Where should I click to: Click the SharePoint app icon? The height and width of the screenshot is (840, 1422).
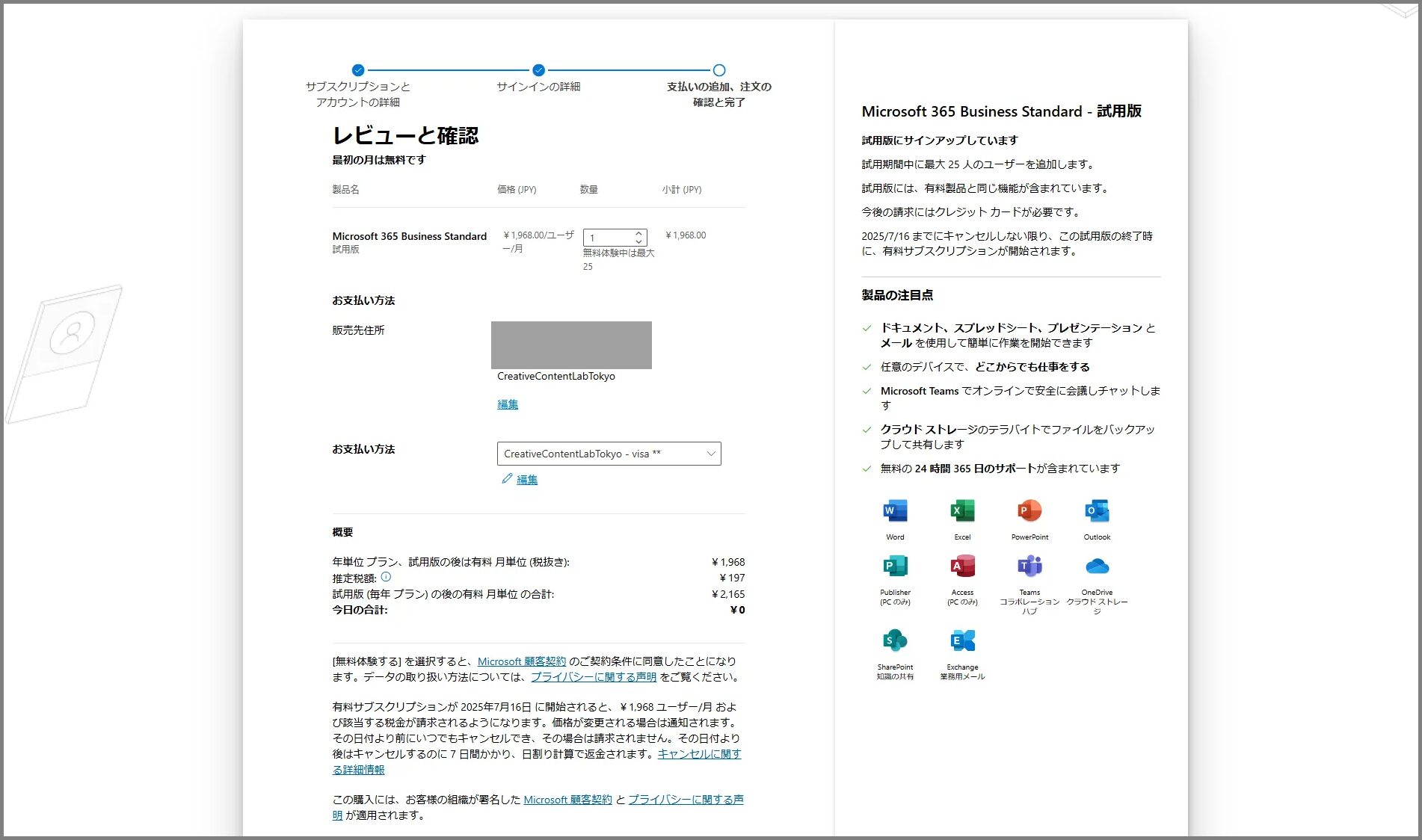[x=895, y=640]
